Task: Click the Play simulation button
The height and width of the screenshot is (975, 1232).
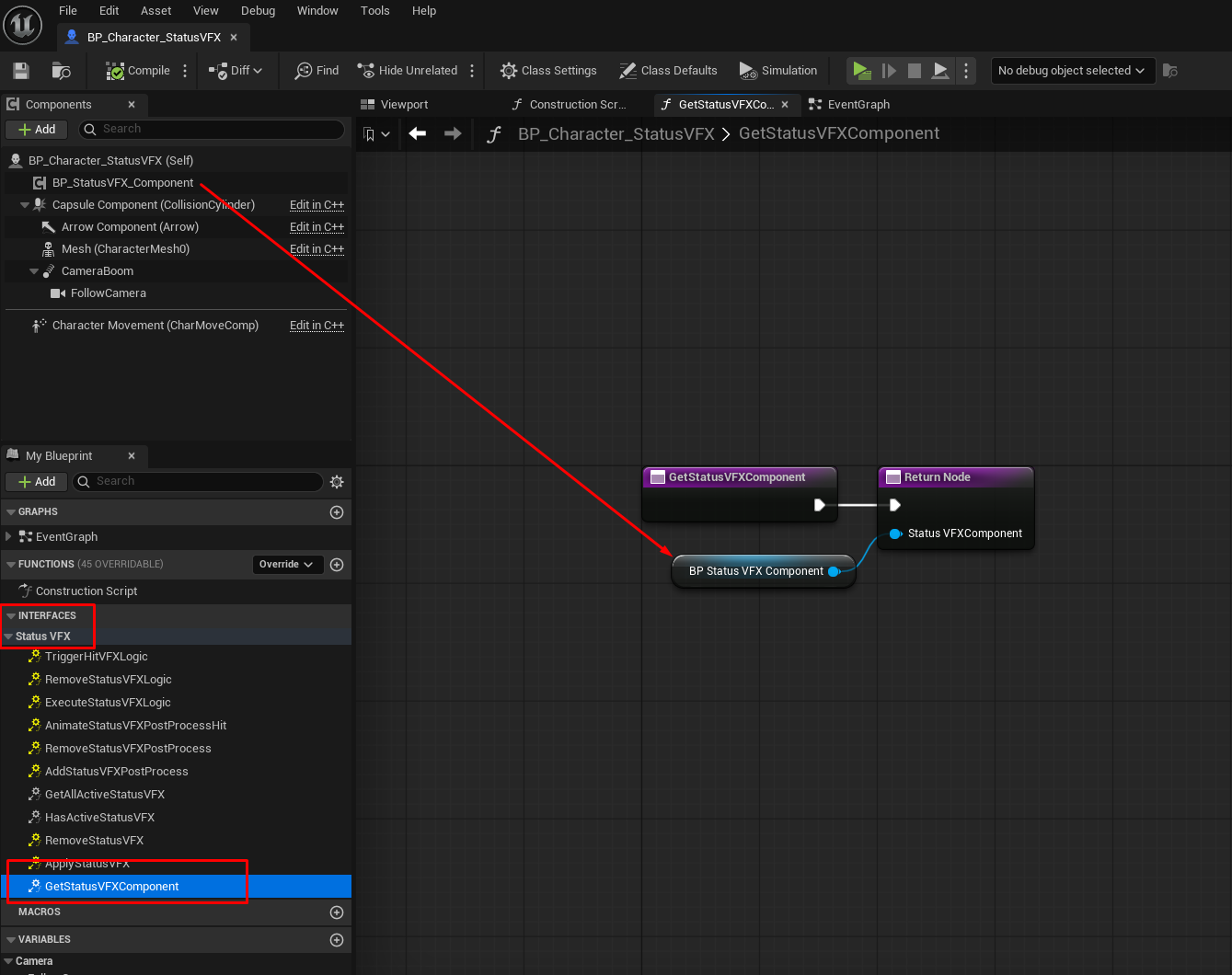Action: coord(861,71)
